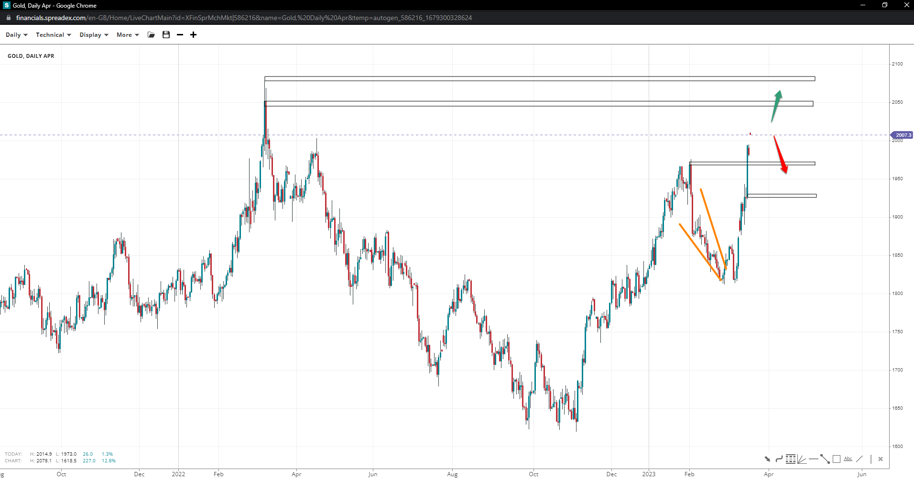Select the horizontal line tool
This screenshot has height=481, width=914.
click(813, 459)
